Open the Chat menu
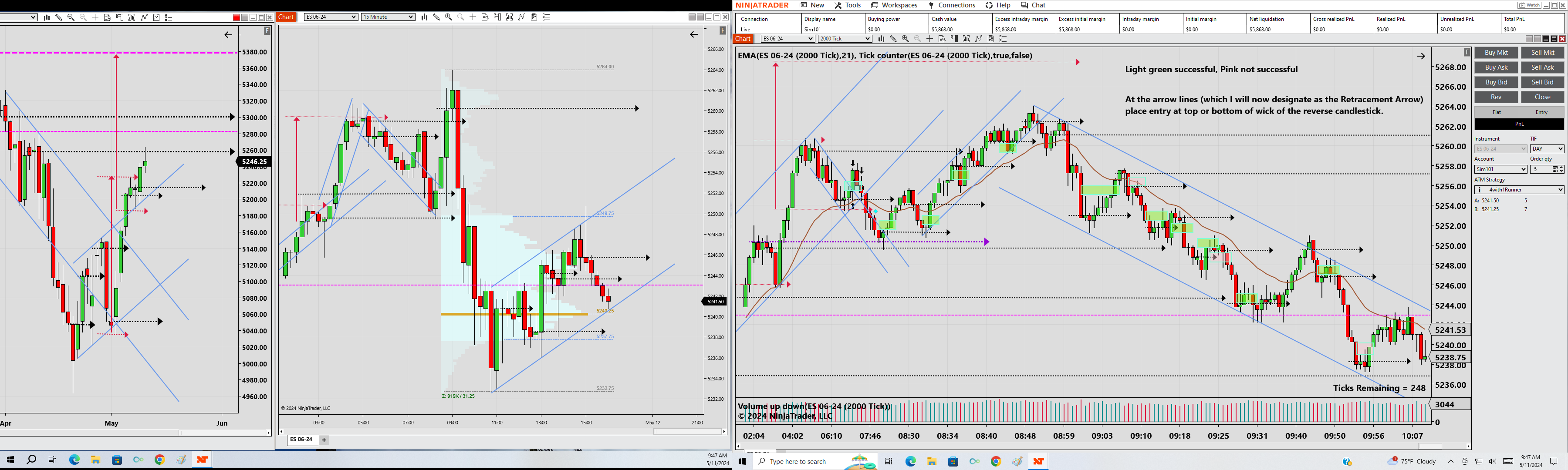The height and width of the screenshot is (470, 1568). [1033, 6]
